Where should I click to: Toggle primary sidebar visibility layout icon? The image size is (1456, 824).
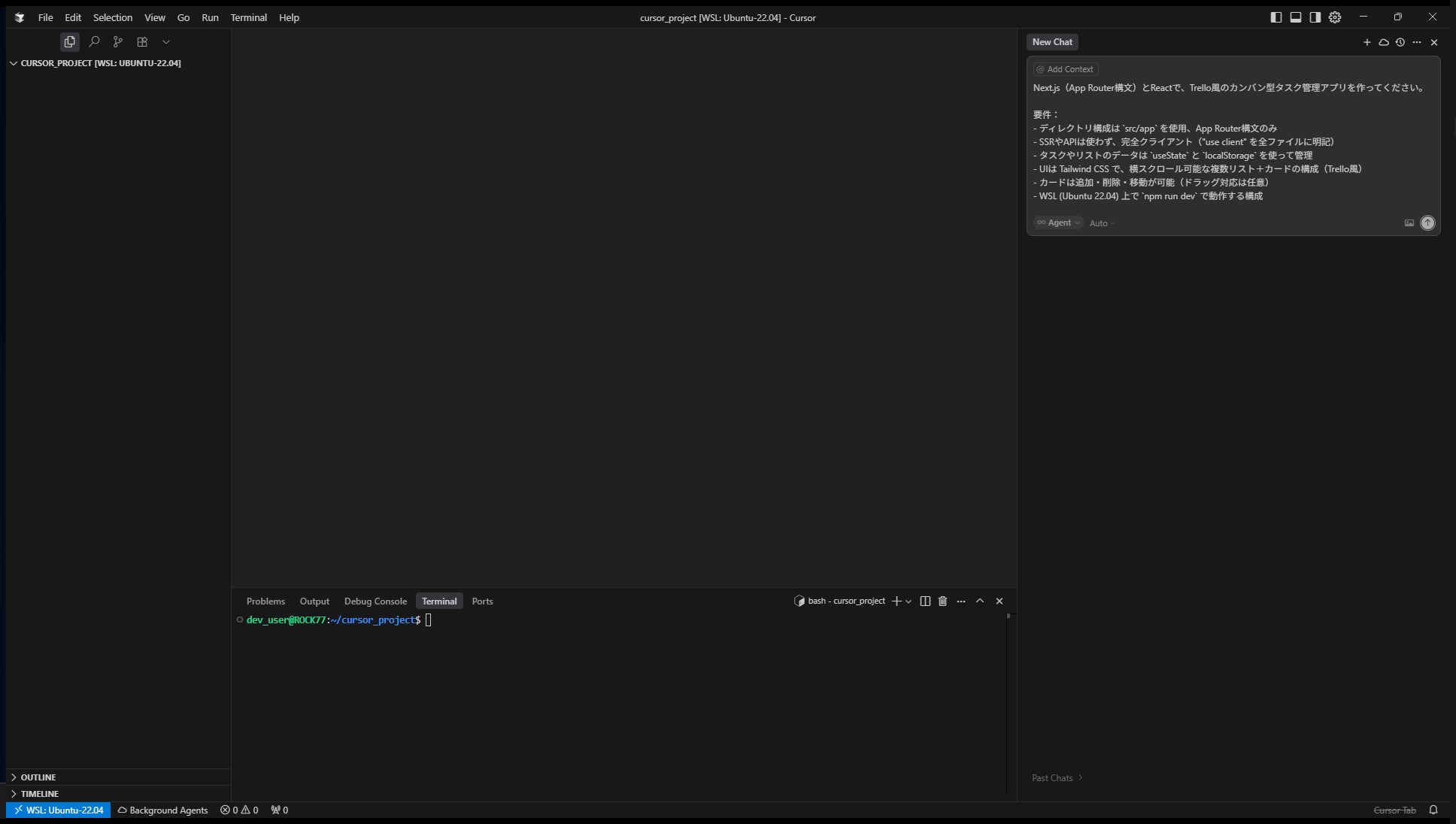pos(1276,17)
